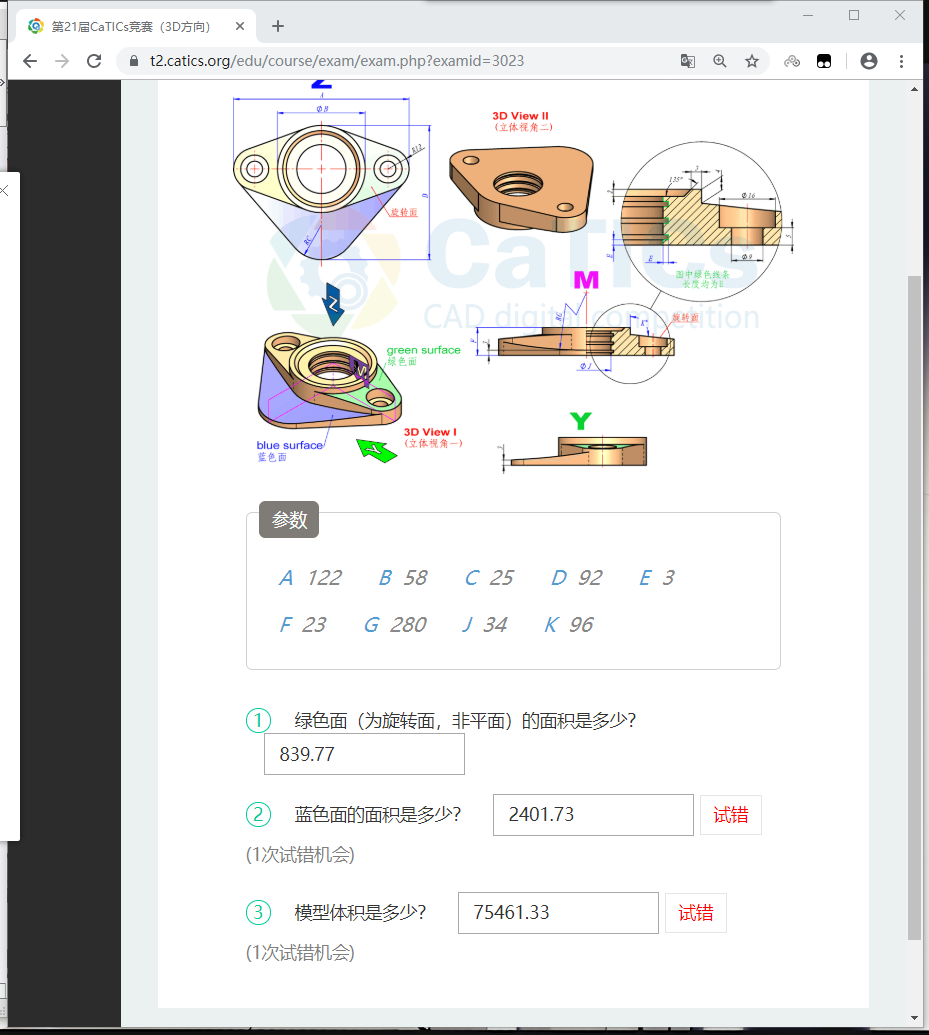
Task: Click the black square extension icon
Action: coord(824,61)
